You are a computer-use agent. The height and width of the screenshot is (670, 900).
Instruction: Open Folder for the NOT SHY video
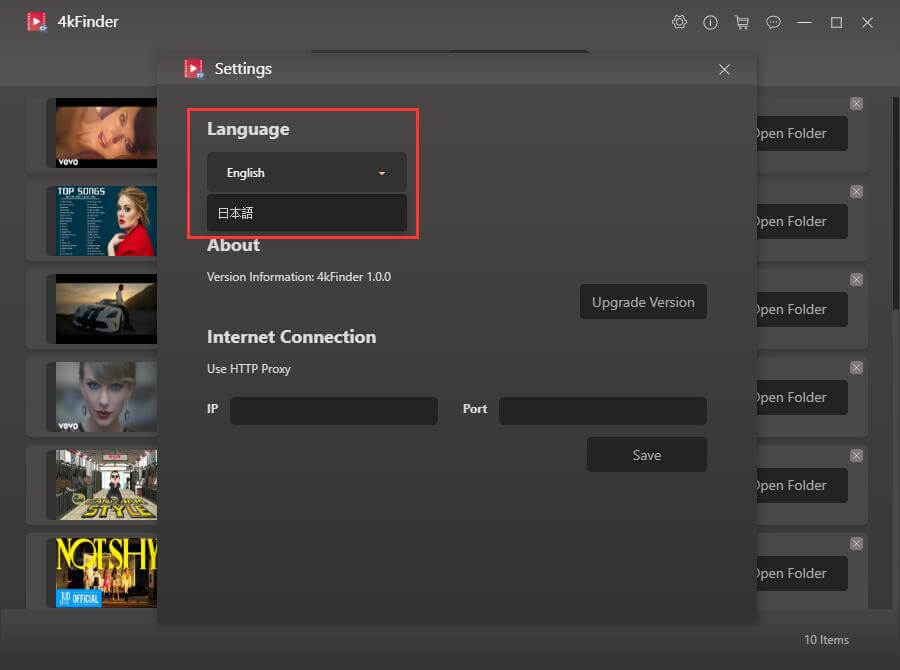(800, 574)
